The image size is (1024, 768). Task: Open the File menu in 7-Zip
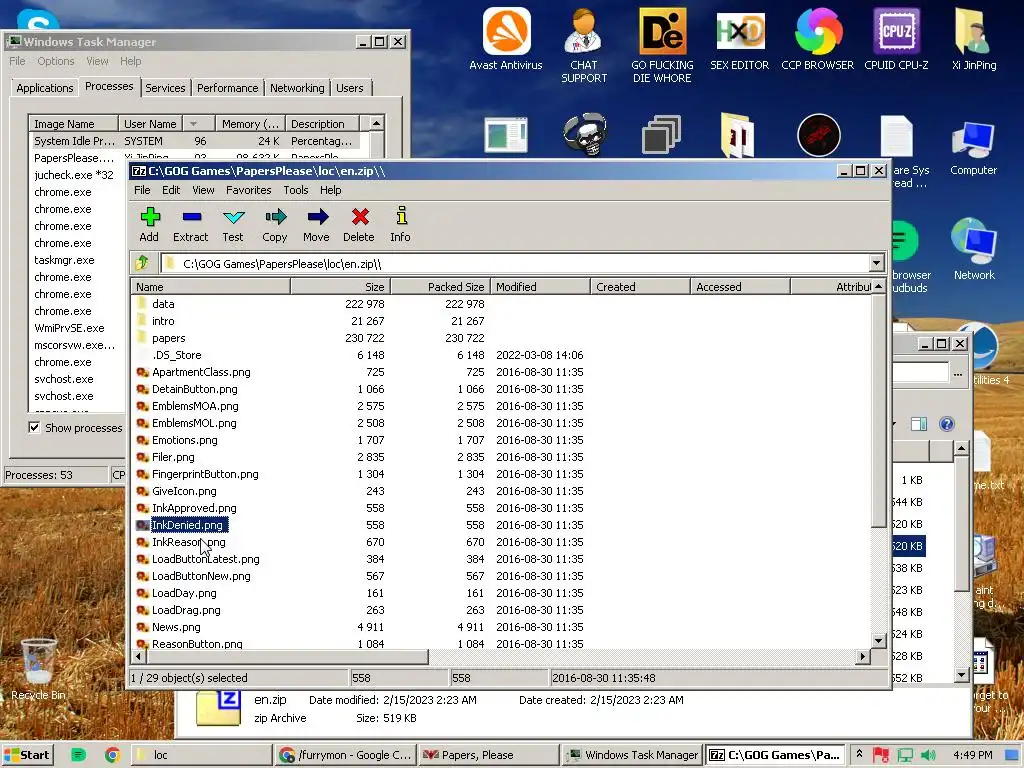[142, 190]
